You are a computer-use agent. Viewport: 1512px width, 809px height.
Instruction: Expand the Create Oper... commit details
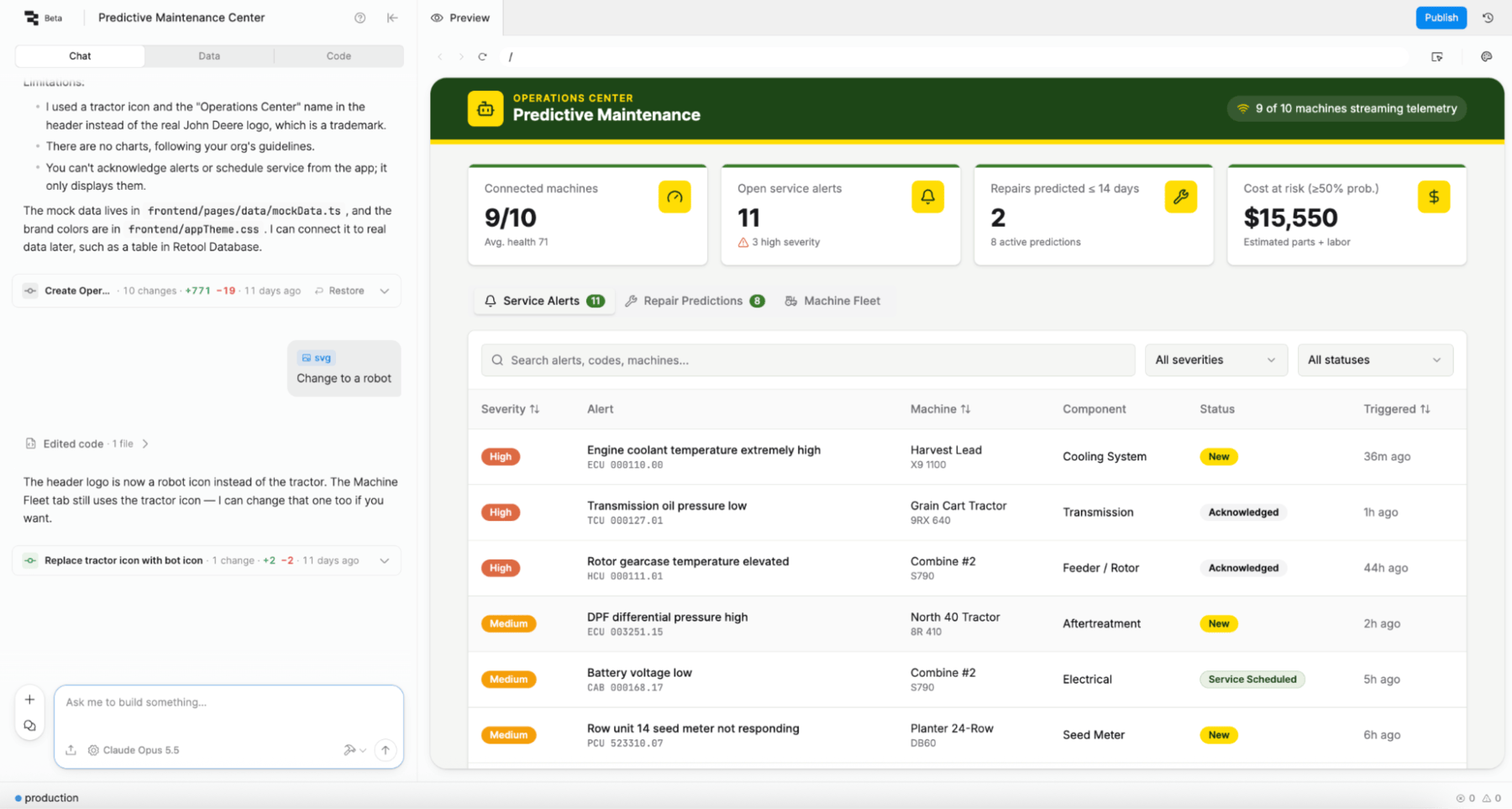tap(385, 291)
